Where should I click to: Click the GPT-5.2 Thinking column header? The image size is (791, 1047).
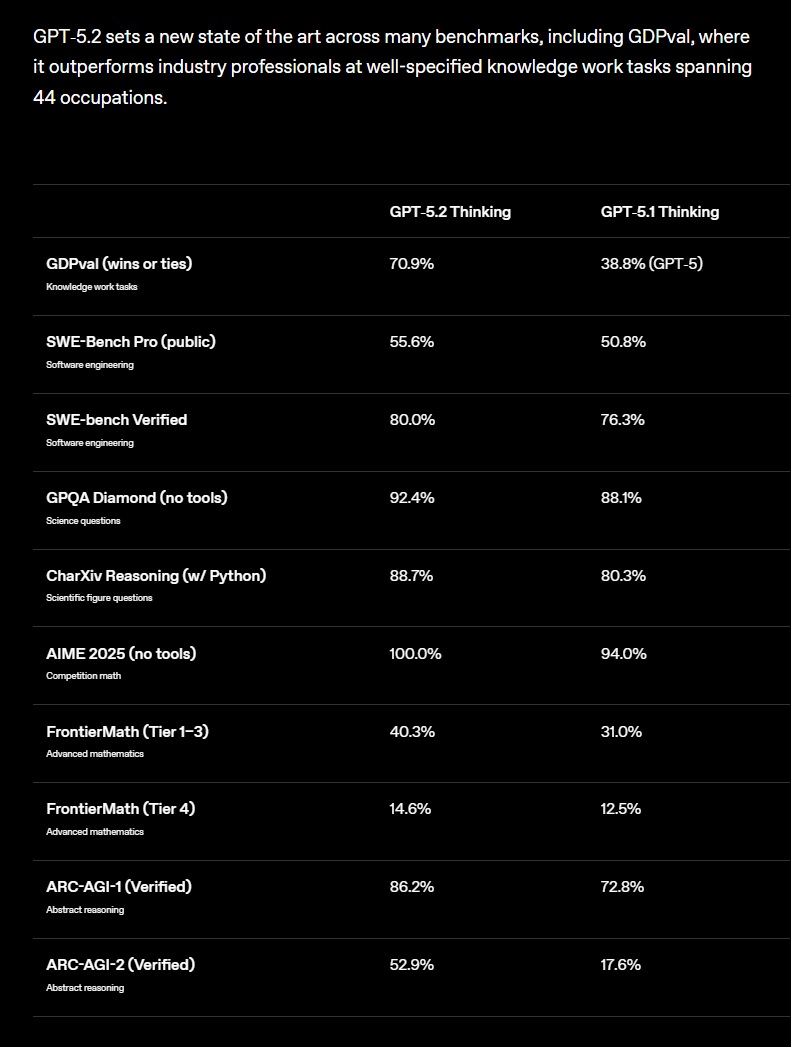[450, 212]
